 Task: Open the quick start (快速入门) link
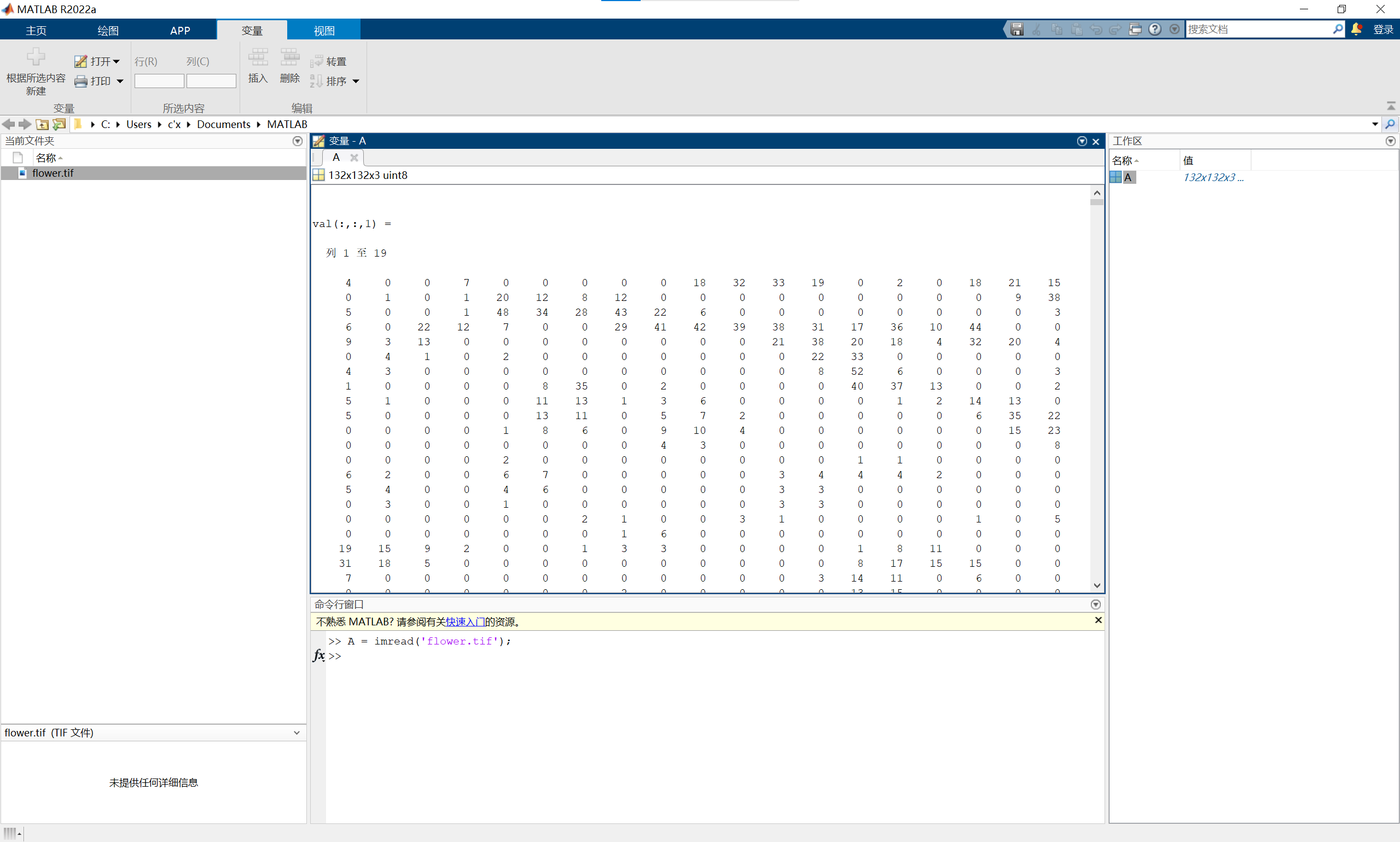pos(464,622)
